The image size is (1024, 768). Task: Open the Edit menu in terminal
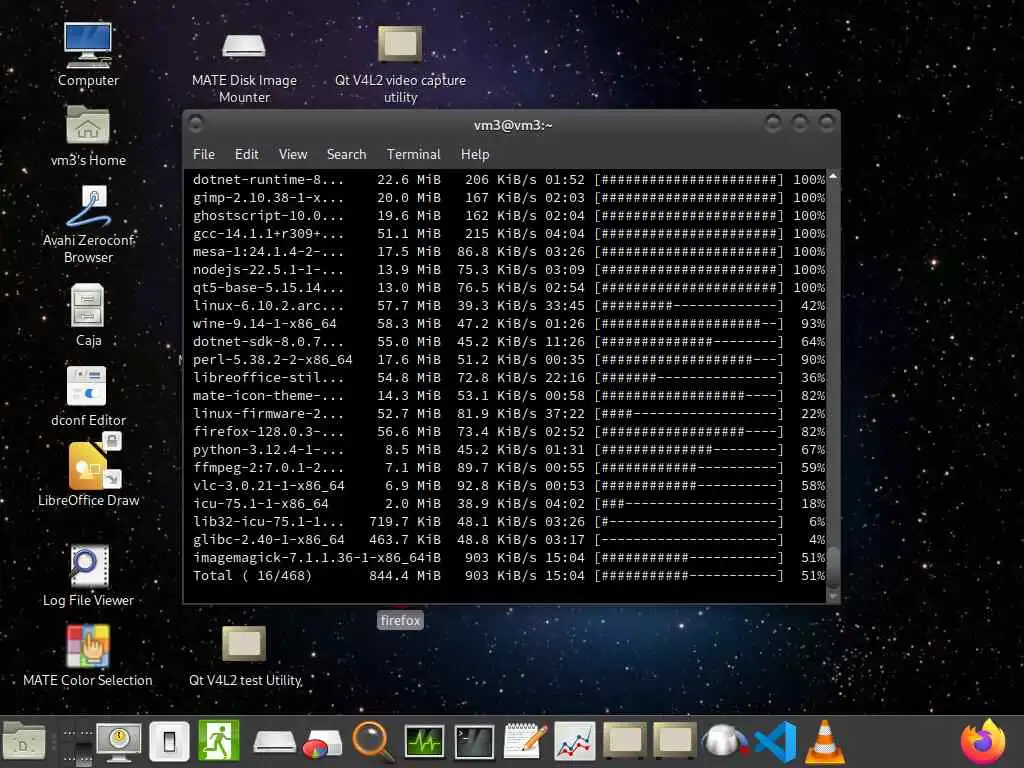coord(246,154)
